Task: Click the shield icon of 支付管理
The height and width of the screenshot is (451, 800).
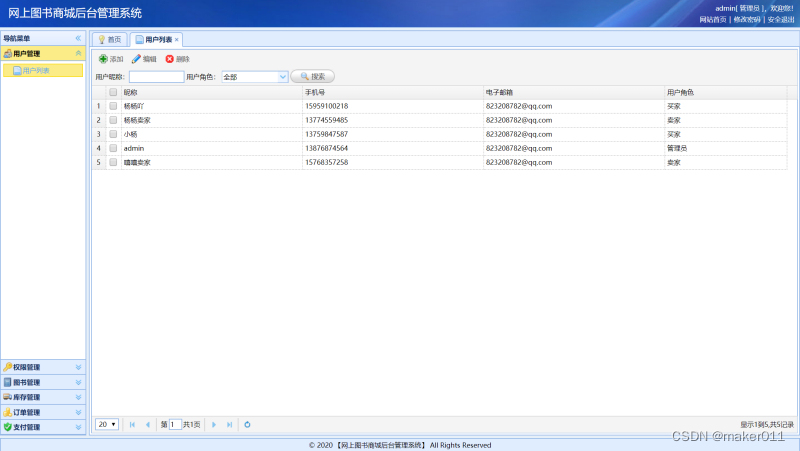Action: pyautogui.click(x=7, y=427)
